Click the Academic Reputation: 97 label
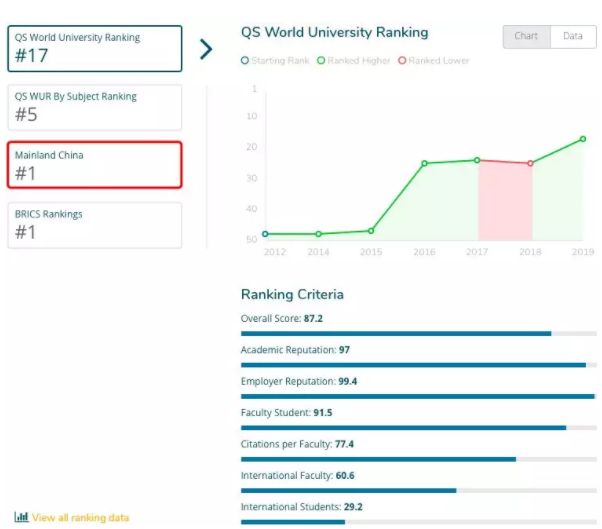Viewport: 602px width, 529px height. coord(295,350)
